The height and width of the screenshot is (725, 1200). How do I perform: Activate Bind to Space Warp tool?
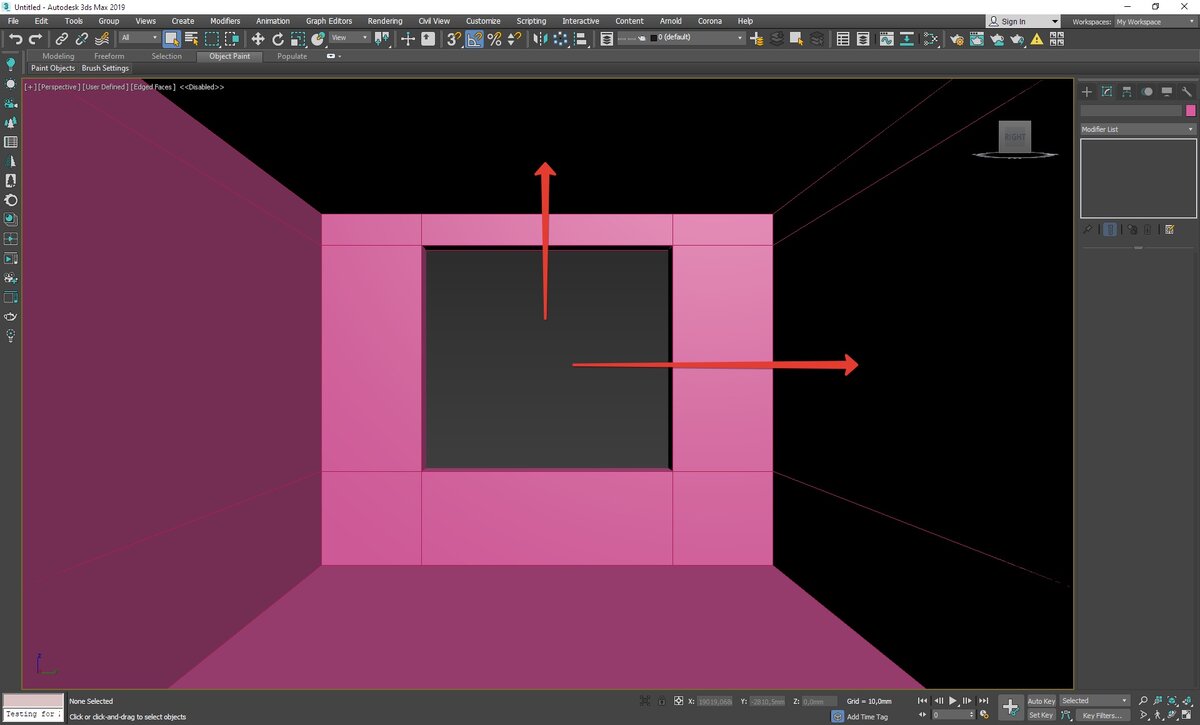tap(103, 39)
